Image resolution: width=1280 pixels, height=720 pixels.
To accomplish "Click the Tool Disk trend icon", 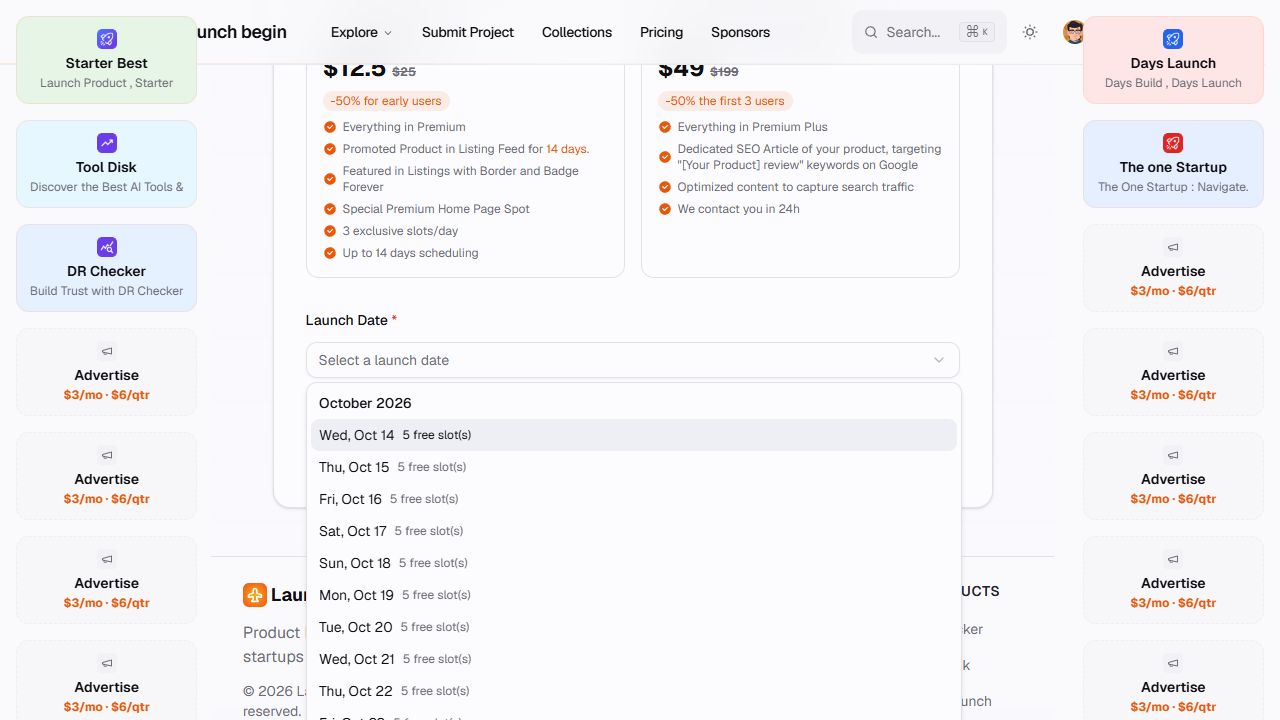I will [107, 143].
